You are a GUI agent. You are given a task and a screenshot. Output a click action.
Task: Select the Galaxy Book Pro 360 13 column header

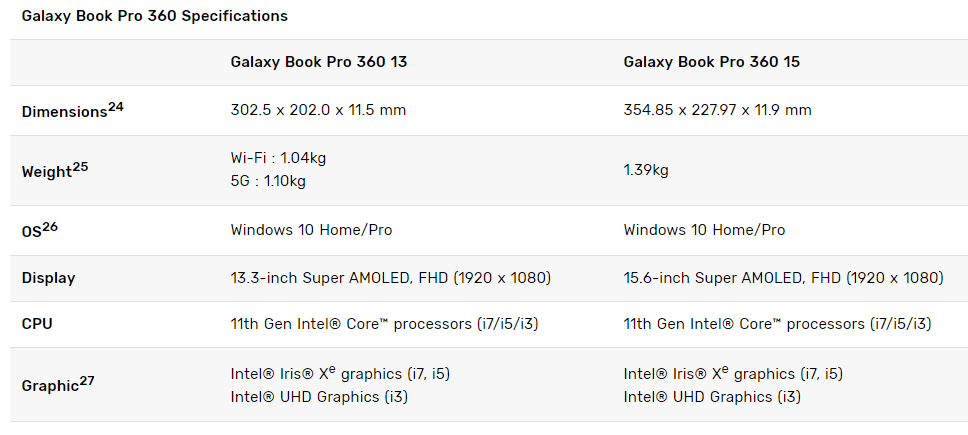coord(318,62)
